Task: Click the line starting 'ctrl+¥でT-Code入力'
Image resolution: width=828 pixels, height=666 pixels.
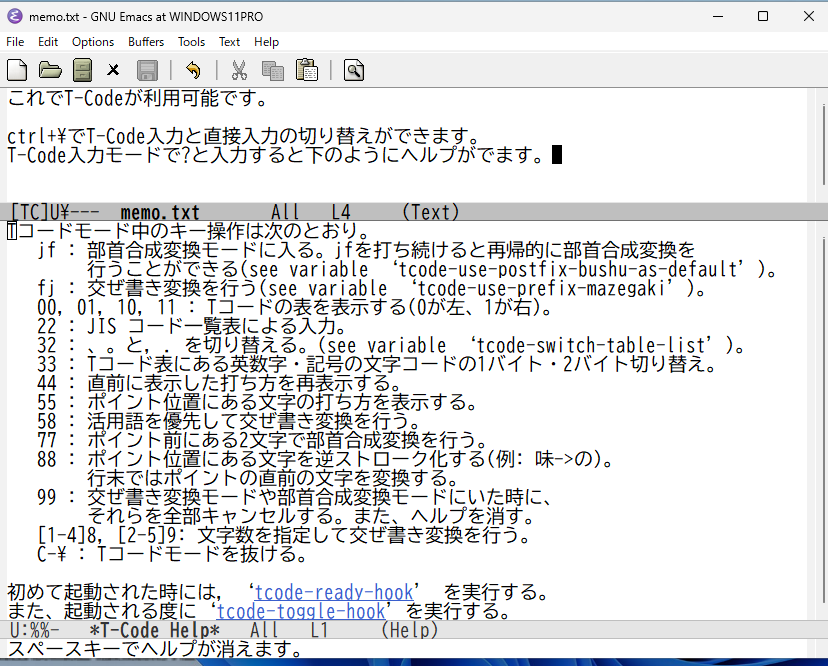Action: [243, 136]
